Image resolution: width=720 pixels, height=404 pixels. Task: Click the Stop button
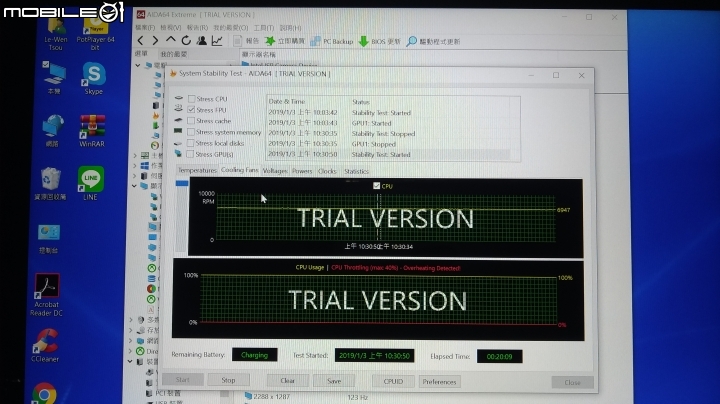pyautogui.click(x=228, y=380)
